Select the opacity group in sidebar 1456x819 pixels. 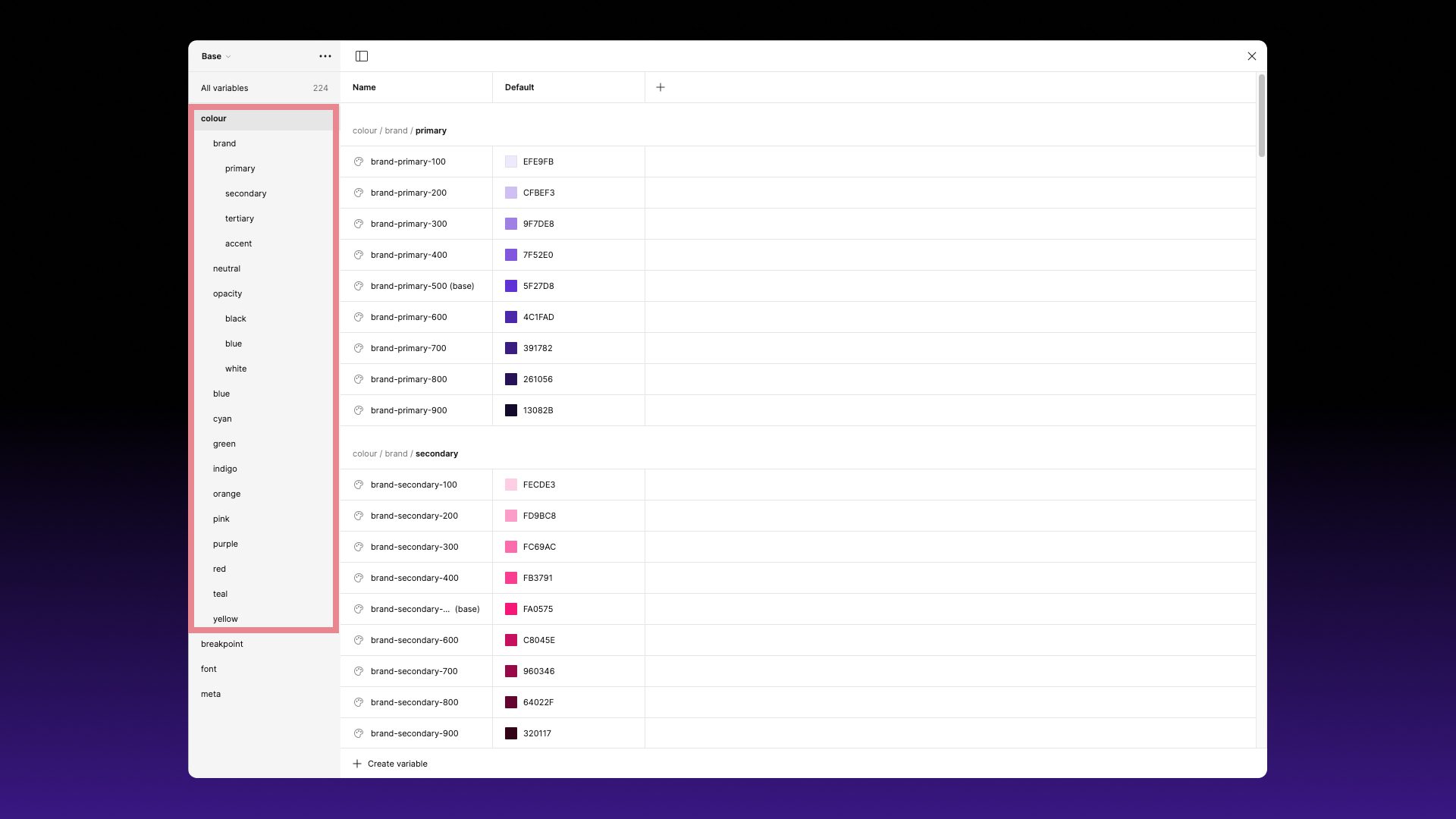tap(227, 293)
